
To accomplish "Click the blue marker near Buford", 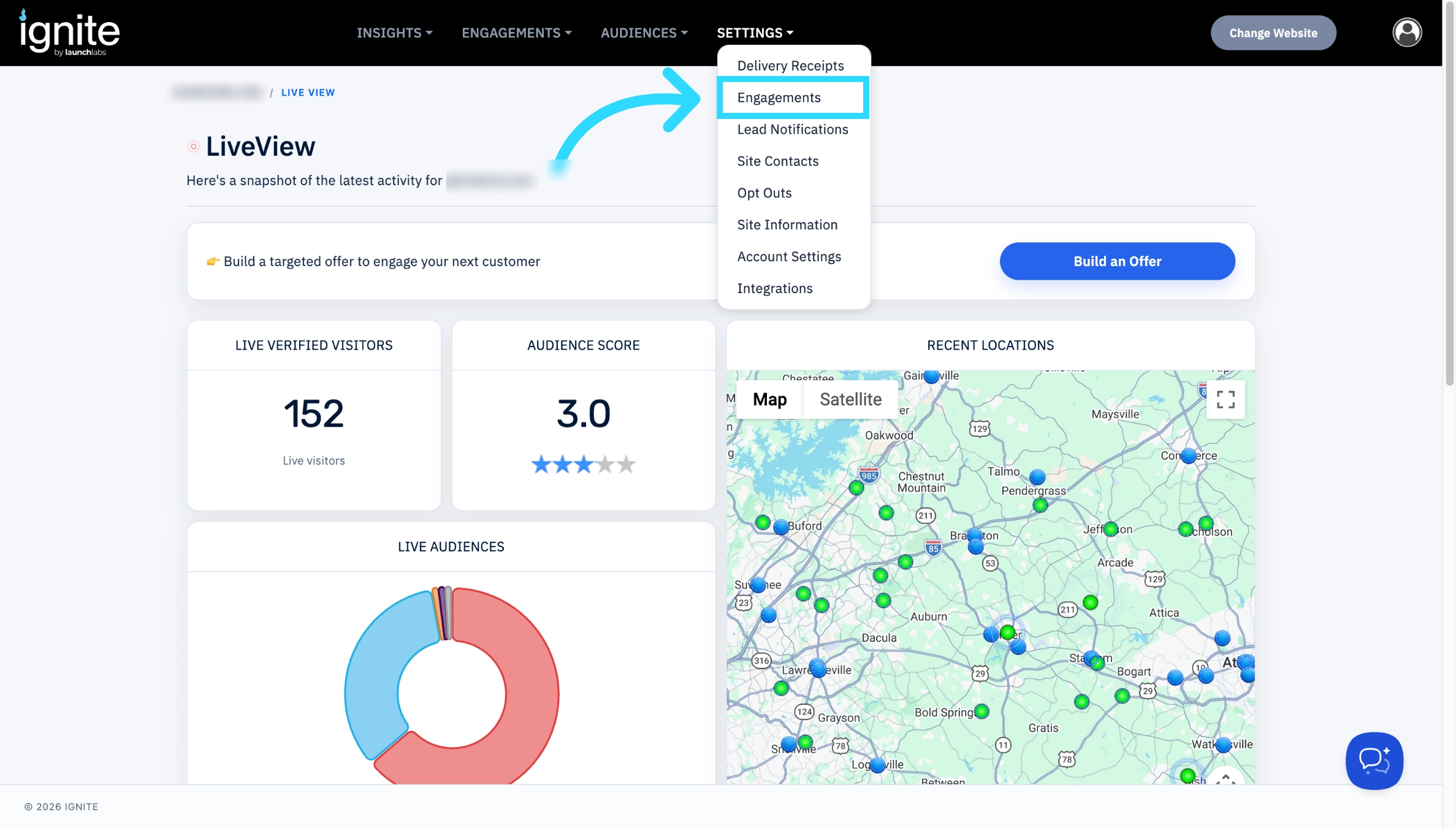I will (x=780, y=527).
